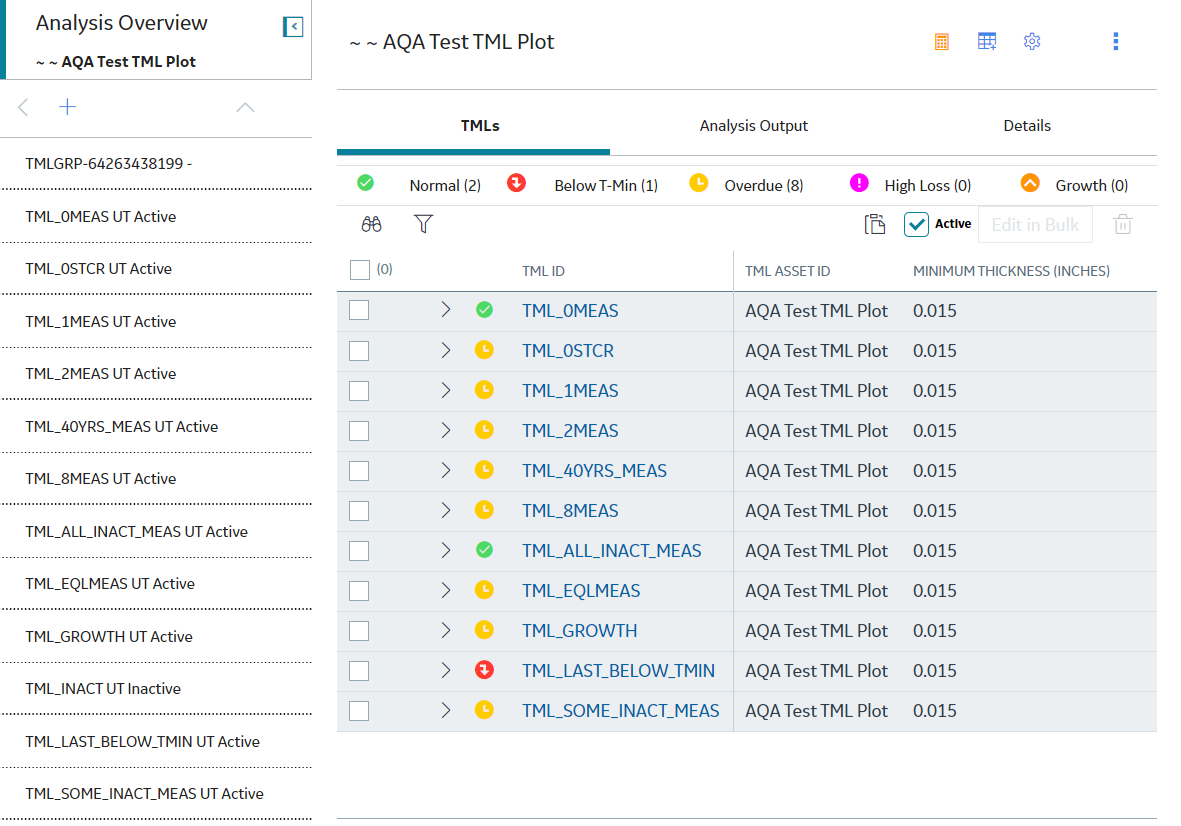Open the settings gear icon
This screenshot has width=1181, height=826.
coord(1032,41)
